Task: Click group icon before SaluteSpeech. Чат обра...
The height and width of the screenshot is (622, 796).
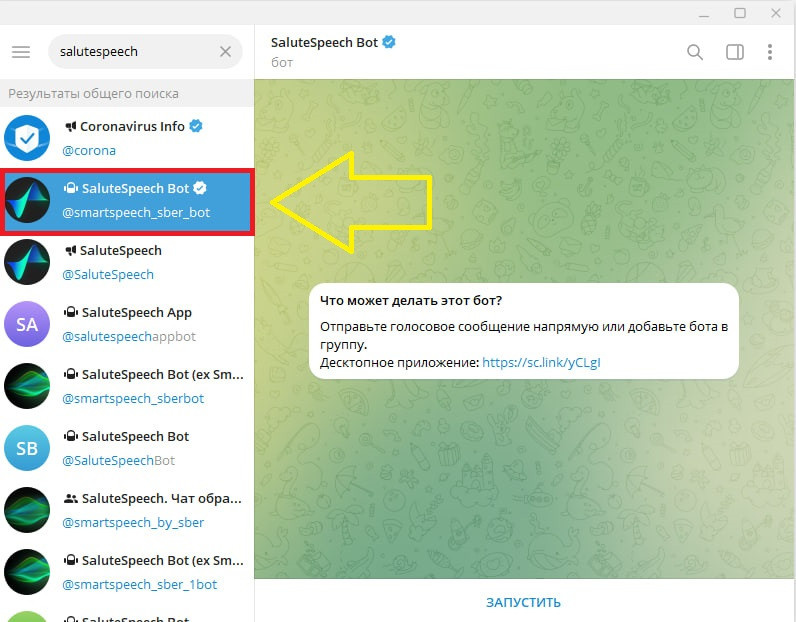Action: tap(71, 499)
